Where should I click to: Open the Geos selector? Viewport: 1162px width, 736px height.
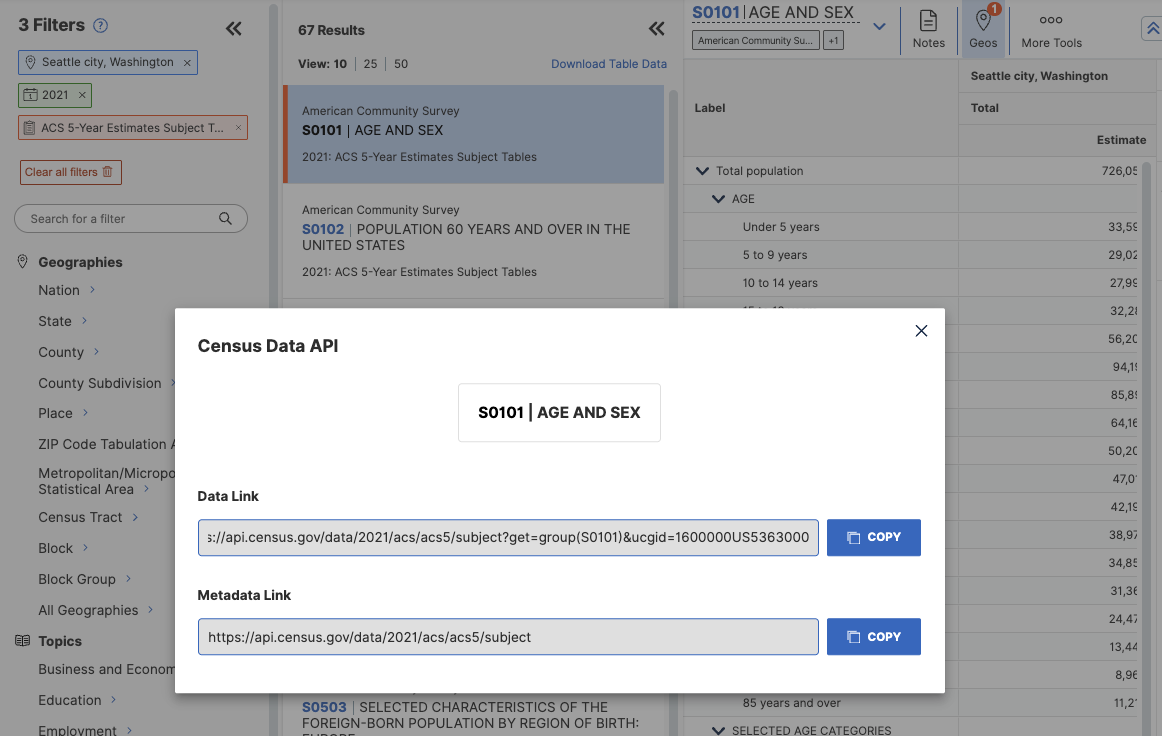(x=983, y=29)
